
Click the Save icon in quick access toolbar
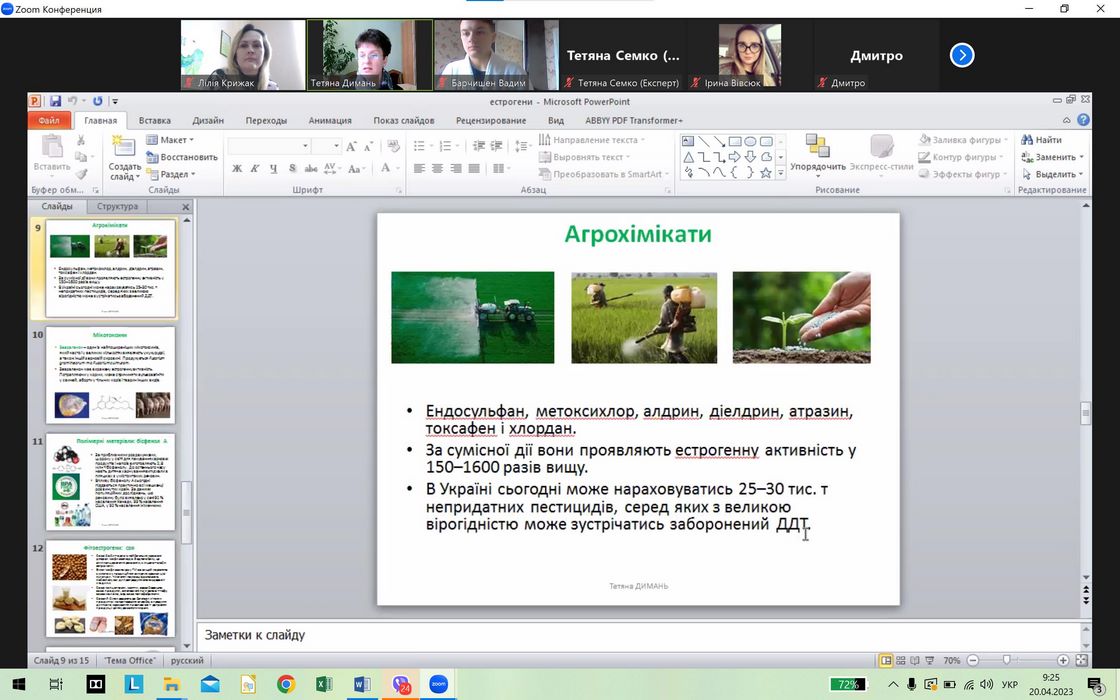coord(55,101)
